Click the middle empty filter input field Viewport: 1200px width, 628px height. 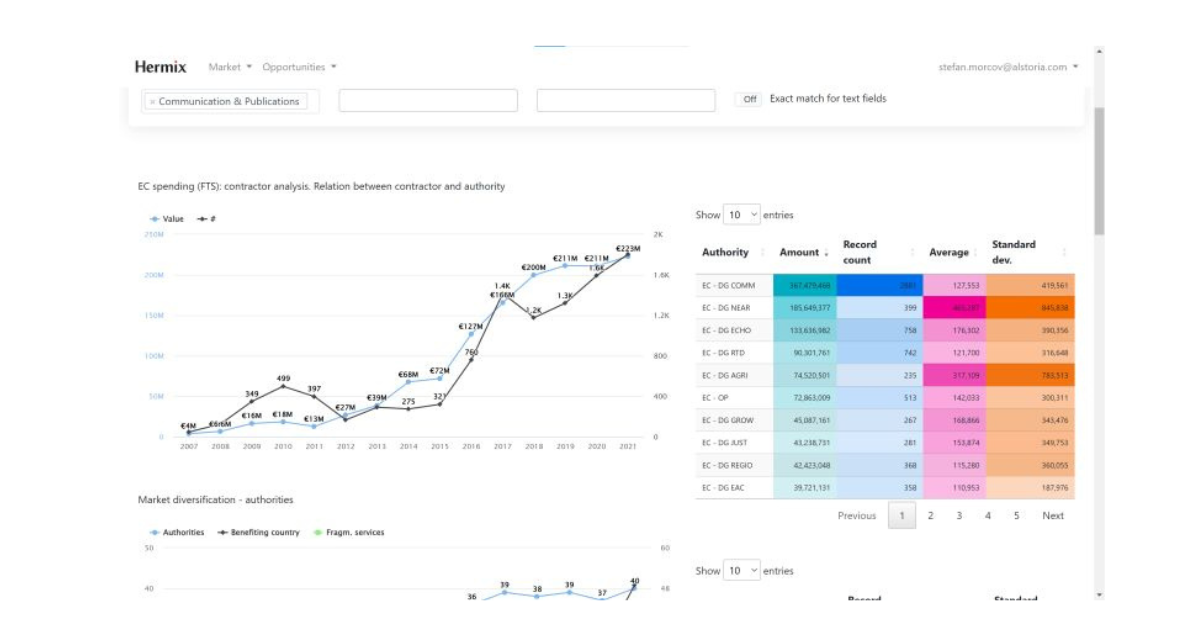click(x=428, y=101)
